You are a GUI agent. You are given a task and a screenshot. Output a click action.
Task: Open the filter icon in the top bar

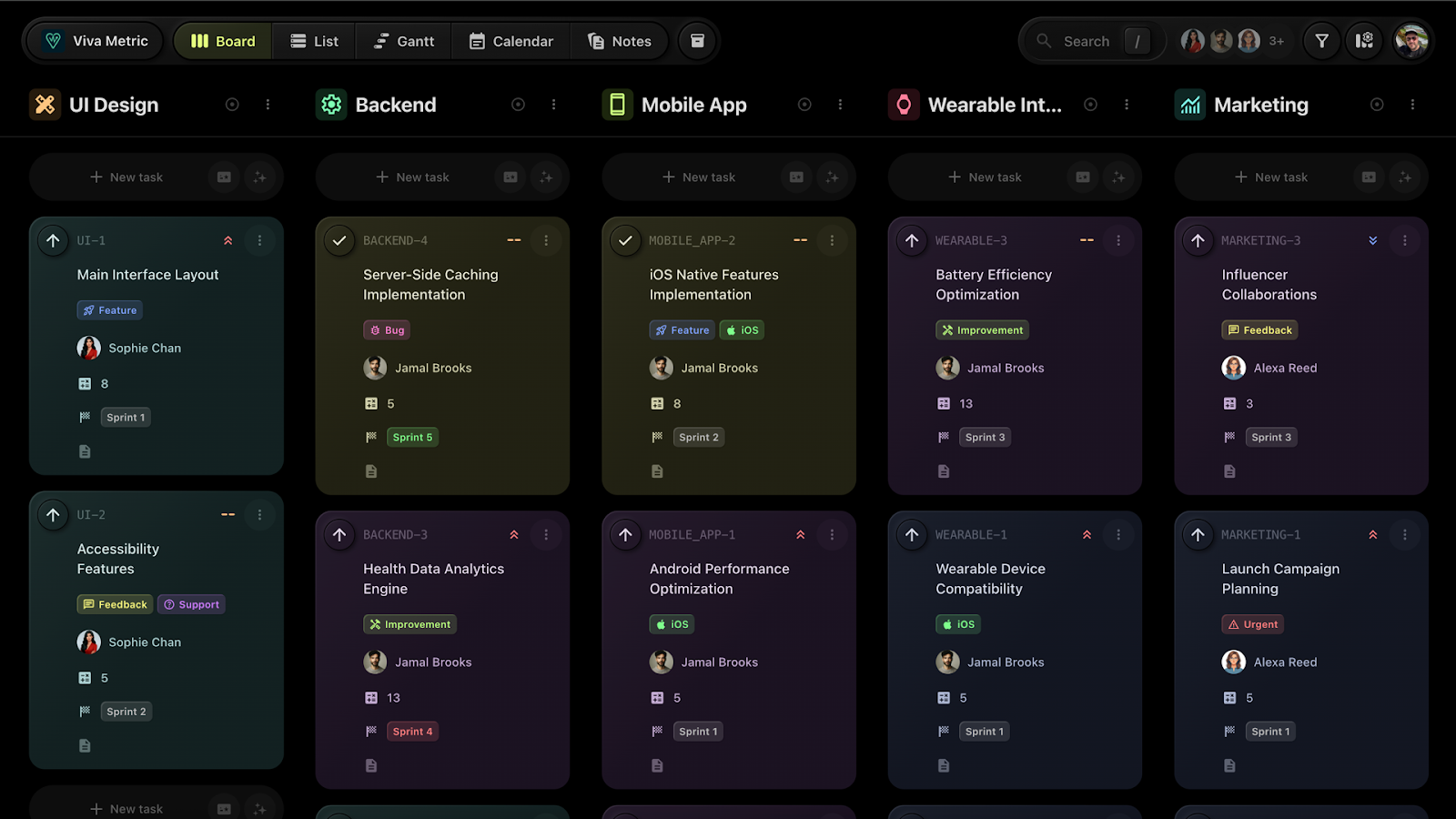(1321, 40)
